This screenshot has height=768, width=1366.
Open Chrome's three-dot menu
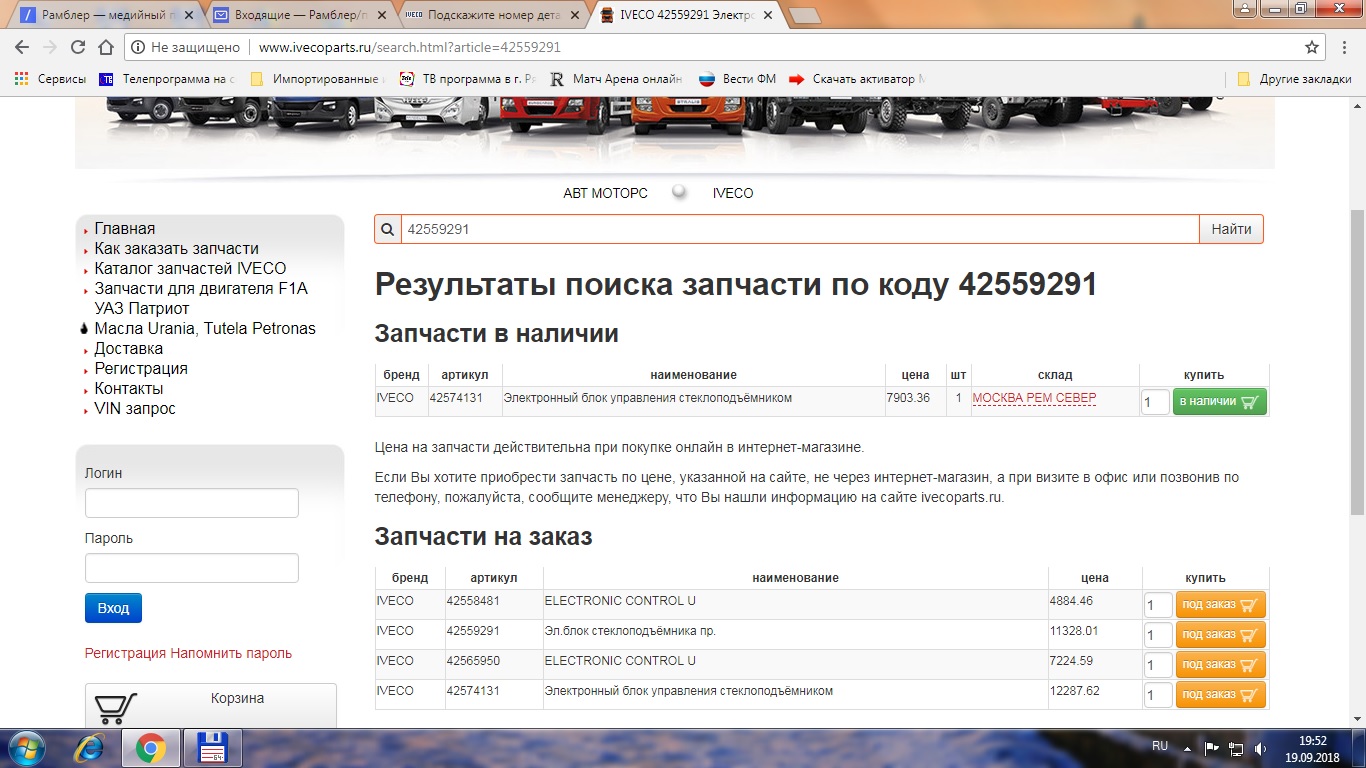[x=1346, y=47]
